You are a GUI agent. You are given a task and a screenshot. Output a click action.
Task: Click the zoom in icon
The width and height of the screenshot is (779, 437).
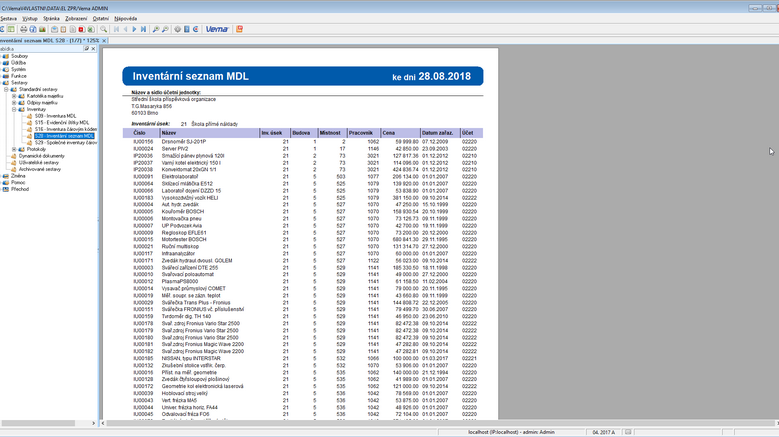[x=155, y=29]
